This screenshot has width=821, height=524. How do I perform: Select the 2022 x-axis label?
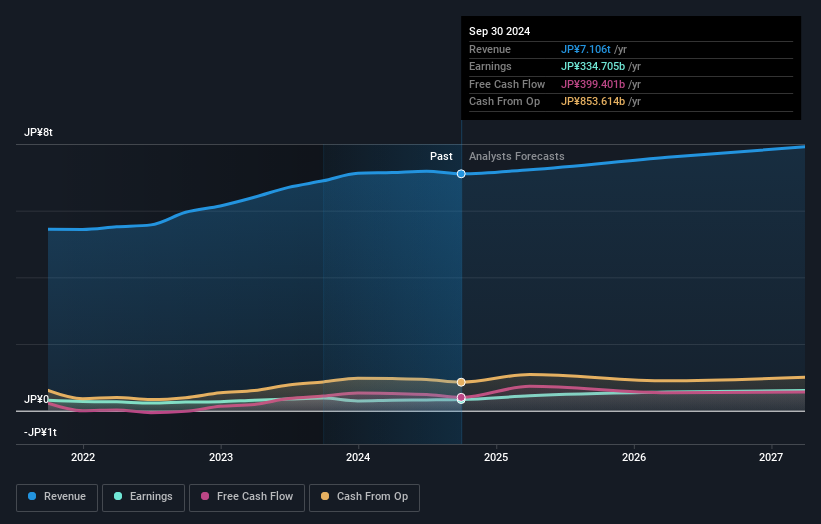pyautogui.click(x=83, y=458)
